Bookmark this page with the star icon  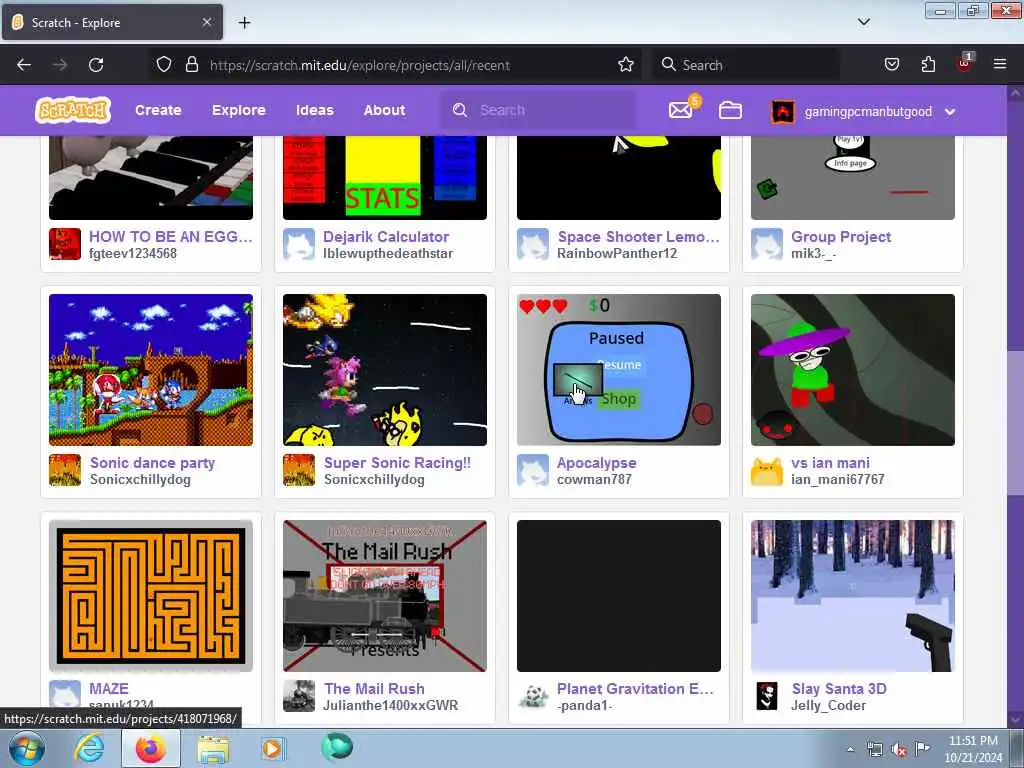click(x=626, y=65)
